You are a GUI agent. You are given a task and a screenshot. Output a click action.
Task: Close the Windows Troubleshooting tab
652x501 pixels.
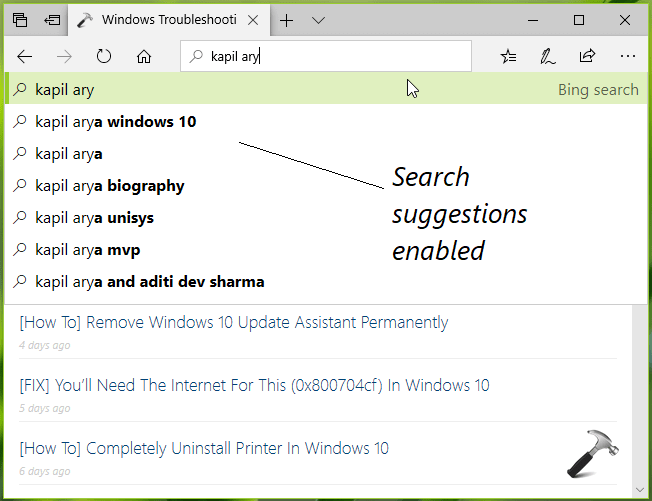[x=253, y=20]
